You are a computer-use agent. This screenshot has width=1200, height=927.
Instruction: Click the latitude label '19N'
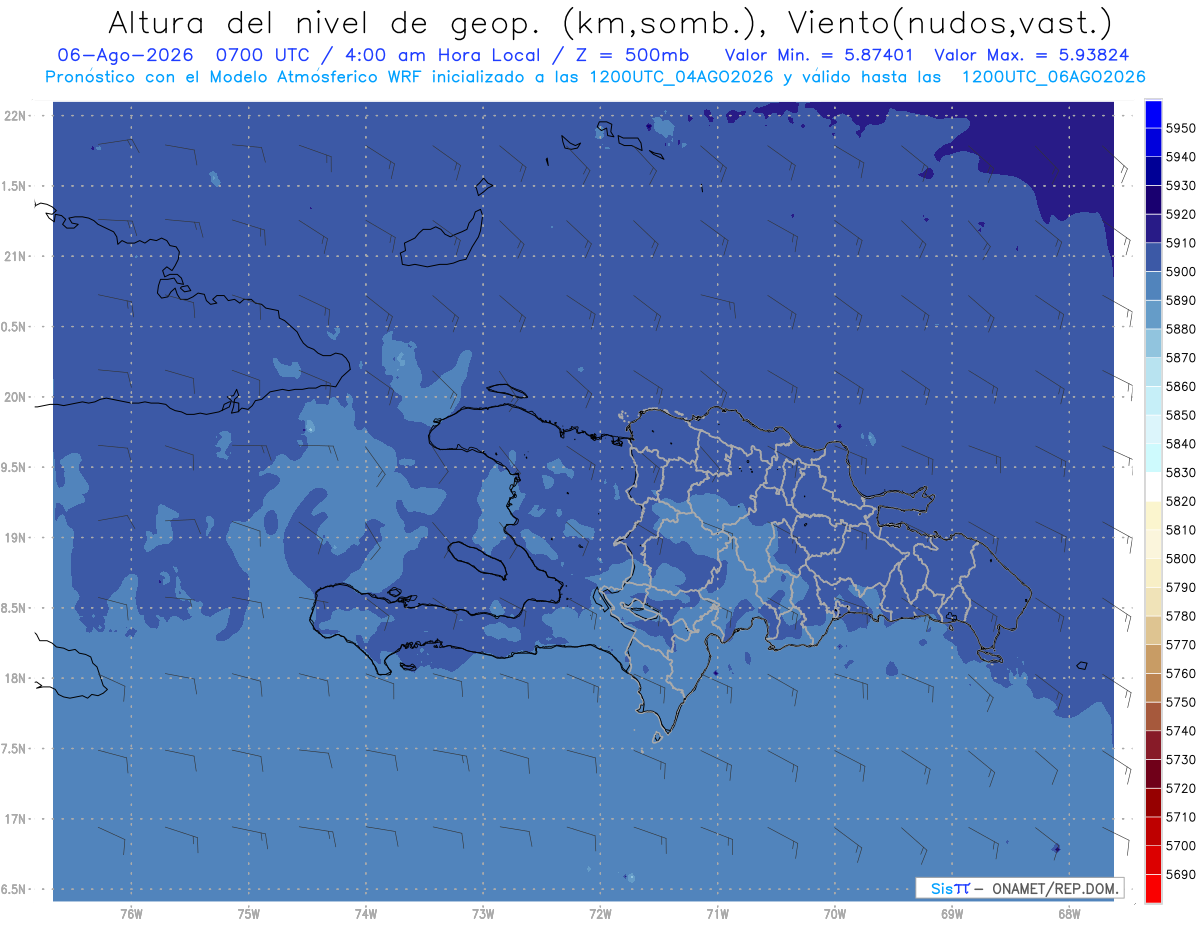tap(17, 538)
